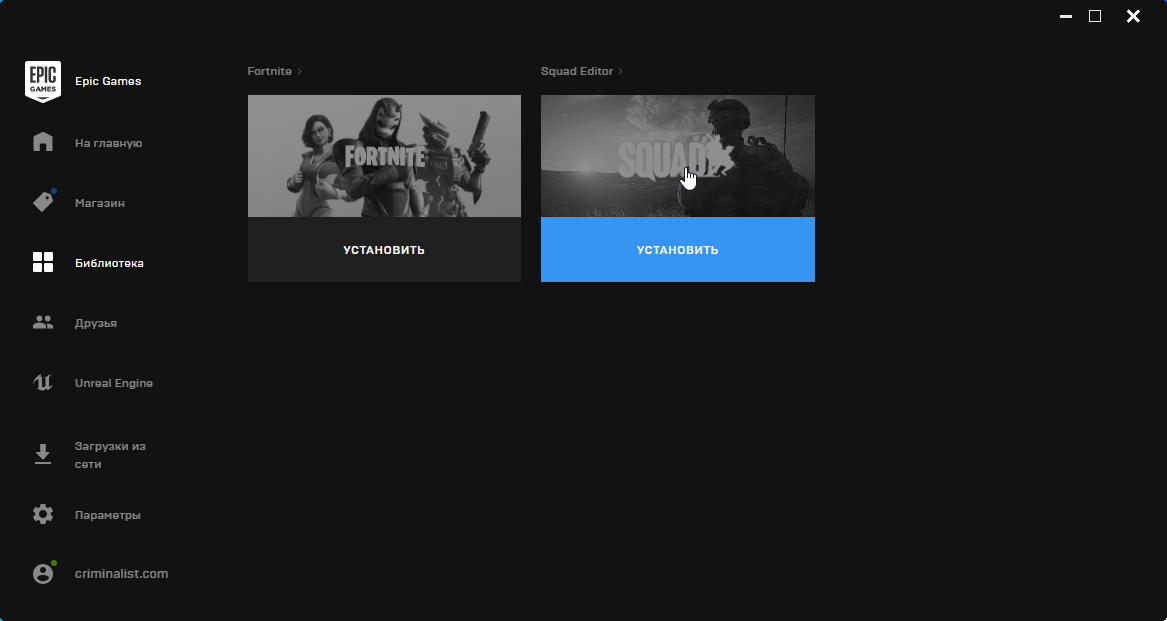Open the Squad Editor title link
The height and width of the screenshot is (621, 1167).
pos(577,71)
